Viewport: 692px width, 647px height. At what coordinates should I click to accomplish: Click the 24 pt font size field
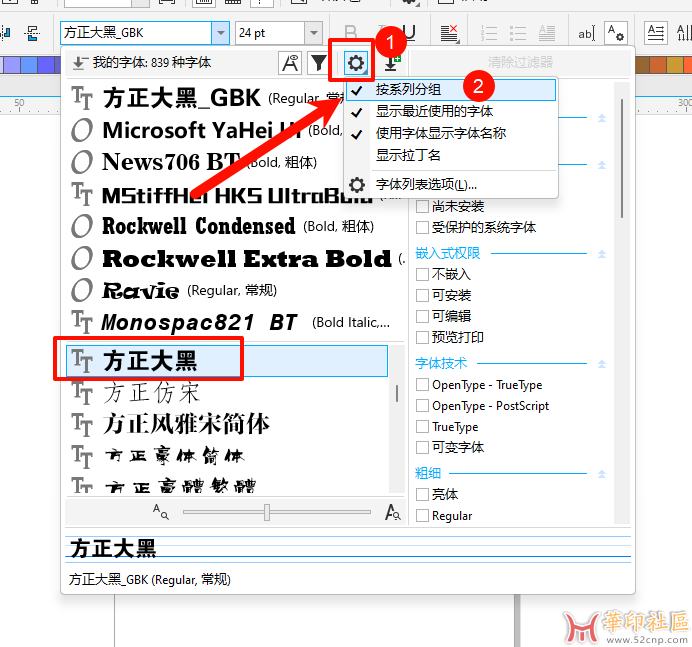click(x=270, y=33)
